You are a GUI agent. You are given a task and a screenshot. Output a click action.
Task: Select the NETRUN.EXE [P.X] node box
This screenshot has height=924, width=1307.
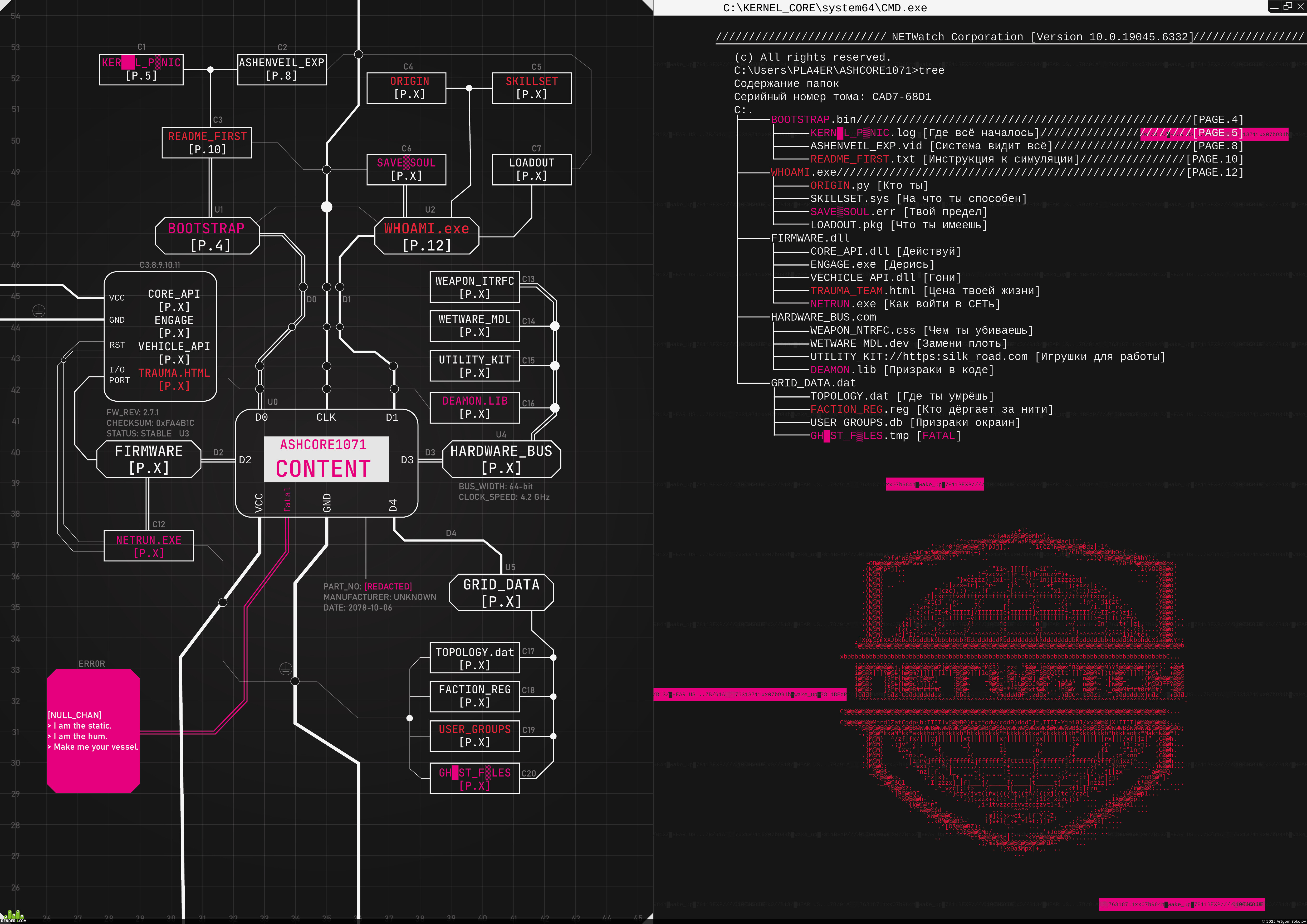click(x=149, y=546)
